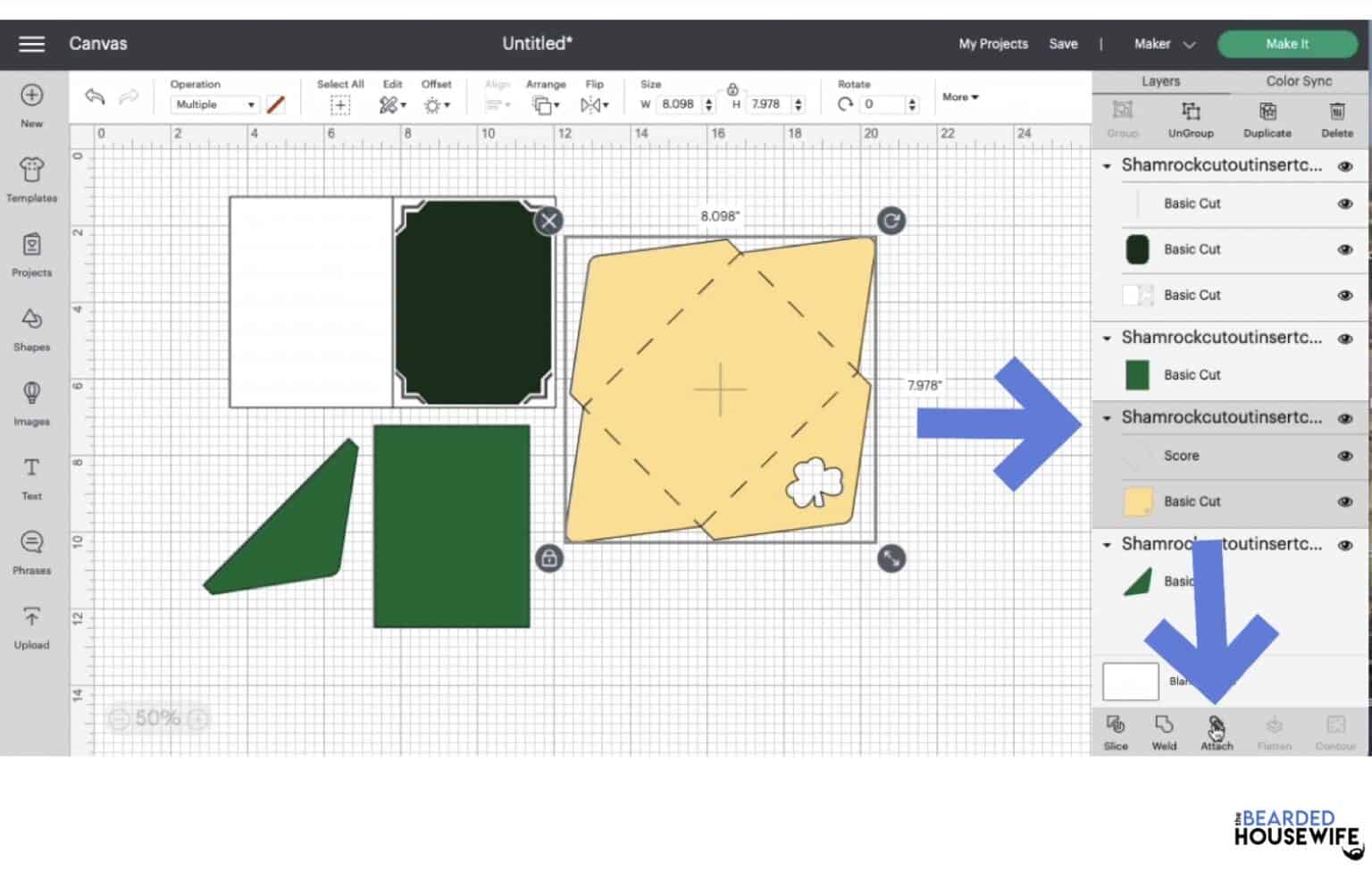Switch to the Color Sync tab
The height and width of the screenshot is (872, 1372).
coord(1297,80)
